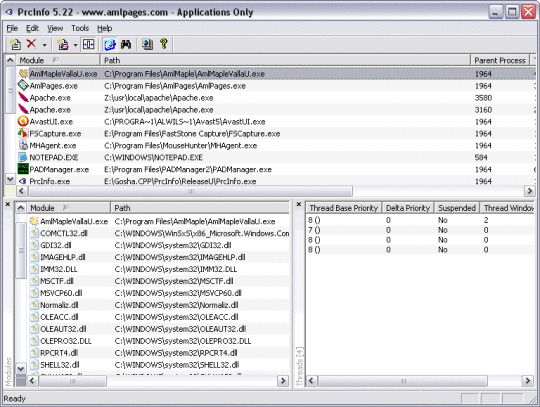Click right arrow of threads pane horizontal scrollbar
The width and height of the screenshot is (540, 407).
point(528,380)
